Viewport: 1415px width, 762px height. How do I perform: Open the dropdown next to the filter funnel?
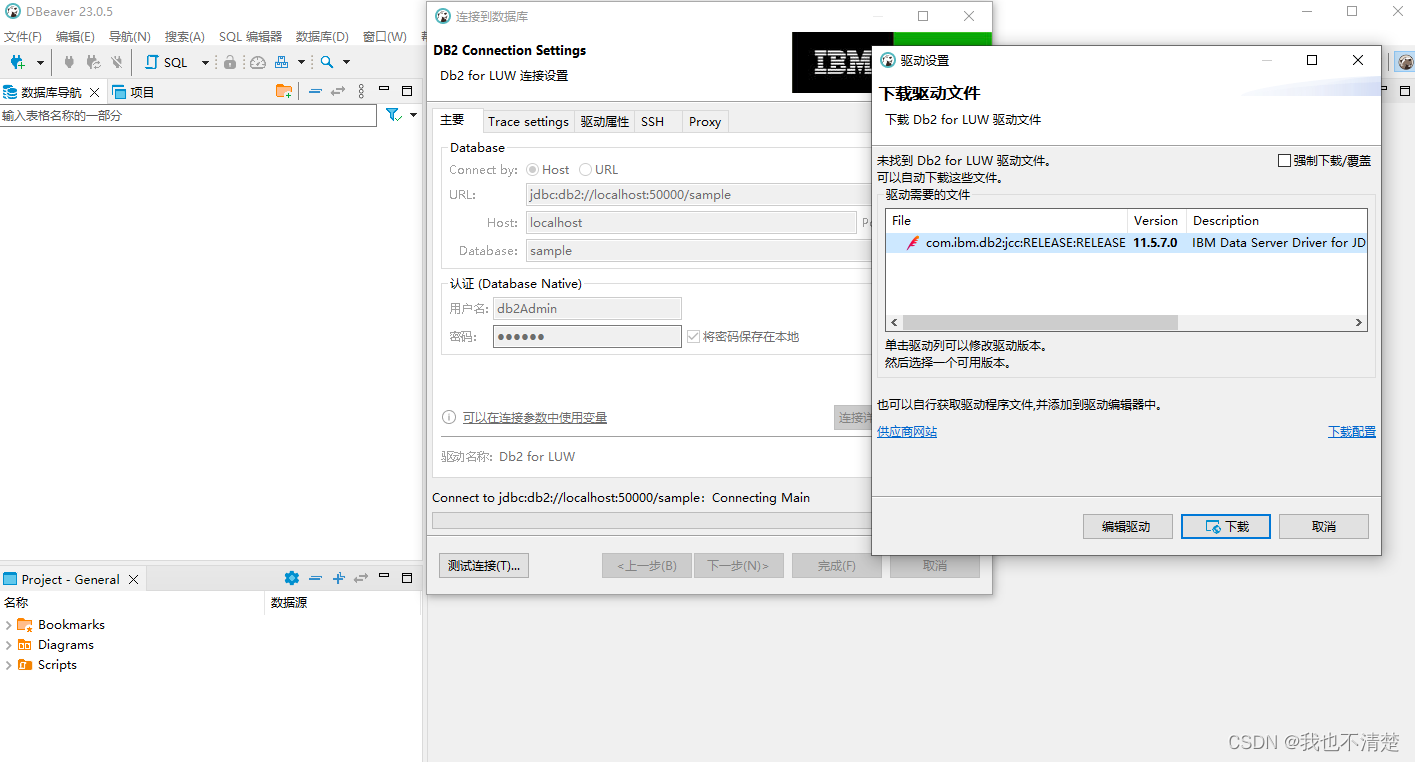413,115
